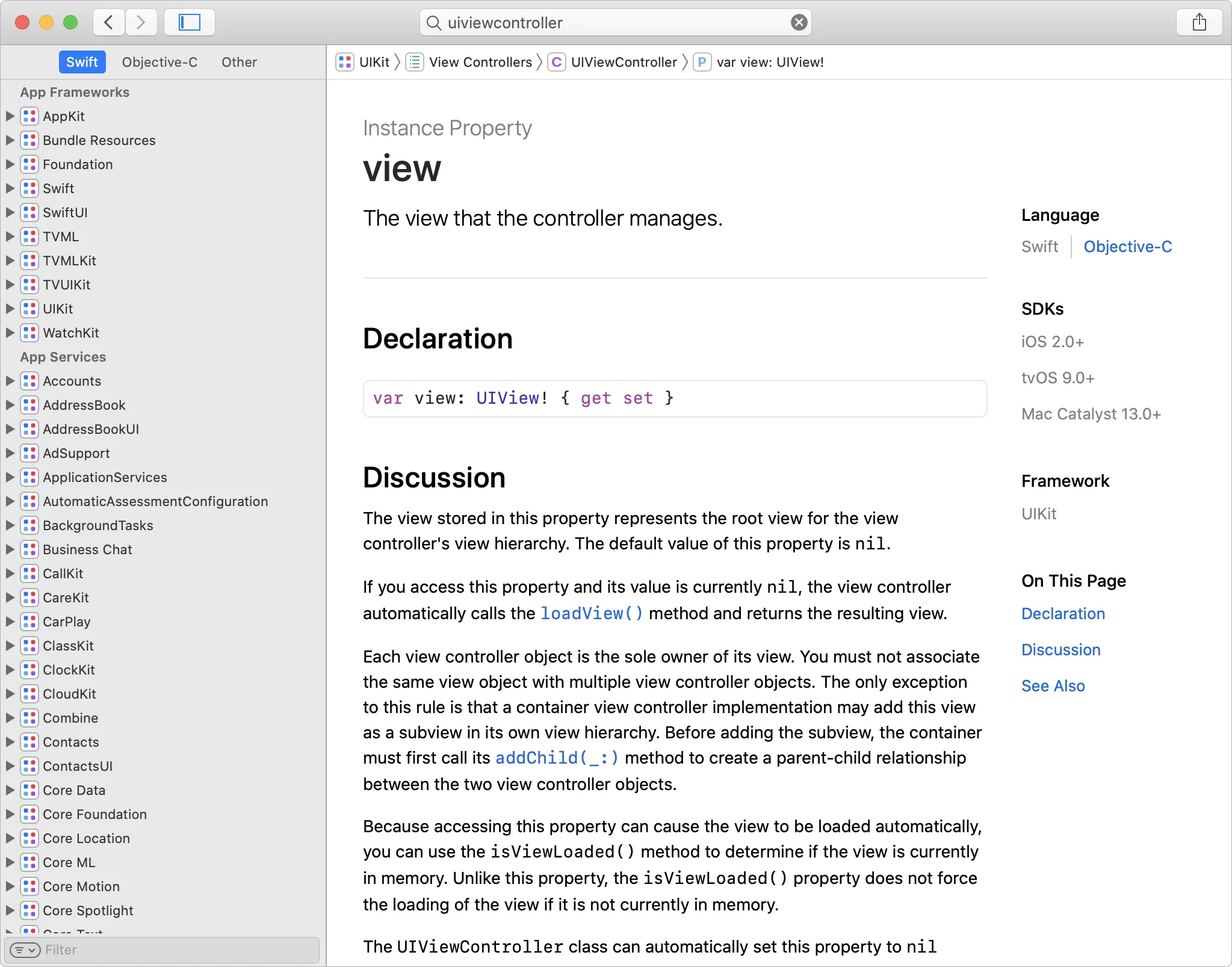Click the CarPlay framework icon
The image size is (1232, 967).
coord(29,622)
